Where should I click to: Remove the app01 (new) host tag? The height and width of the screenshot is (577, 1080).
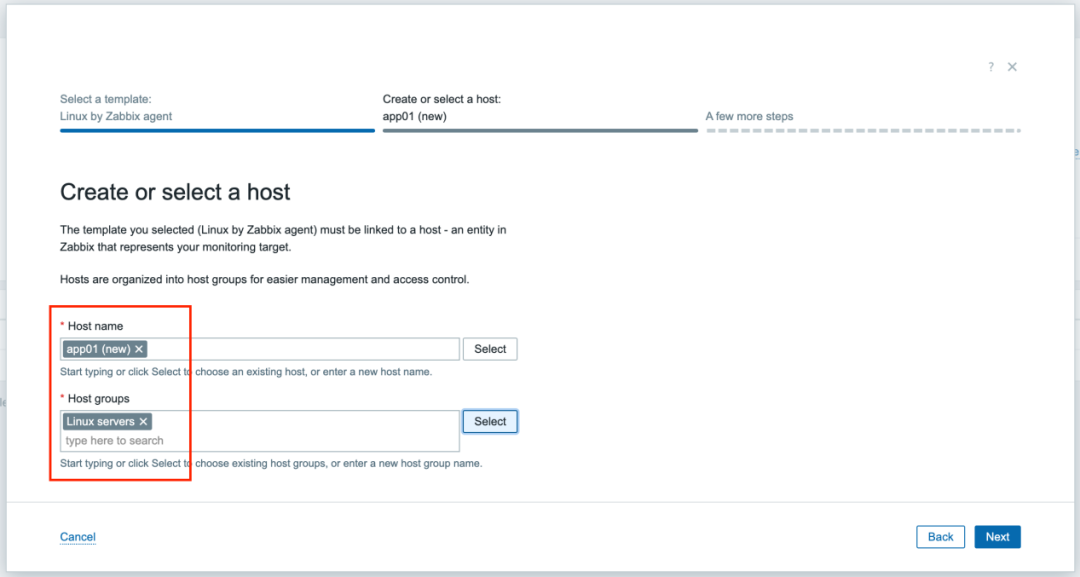tap(139, 349)
